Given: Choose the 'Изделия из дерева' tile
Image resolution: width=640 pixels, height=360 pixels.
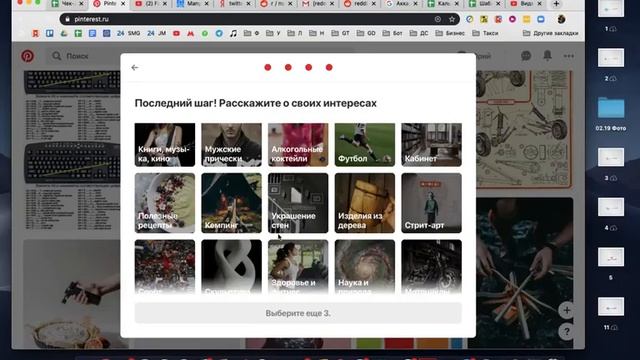Looking at the screenshot, I should click(365, 203).
